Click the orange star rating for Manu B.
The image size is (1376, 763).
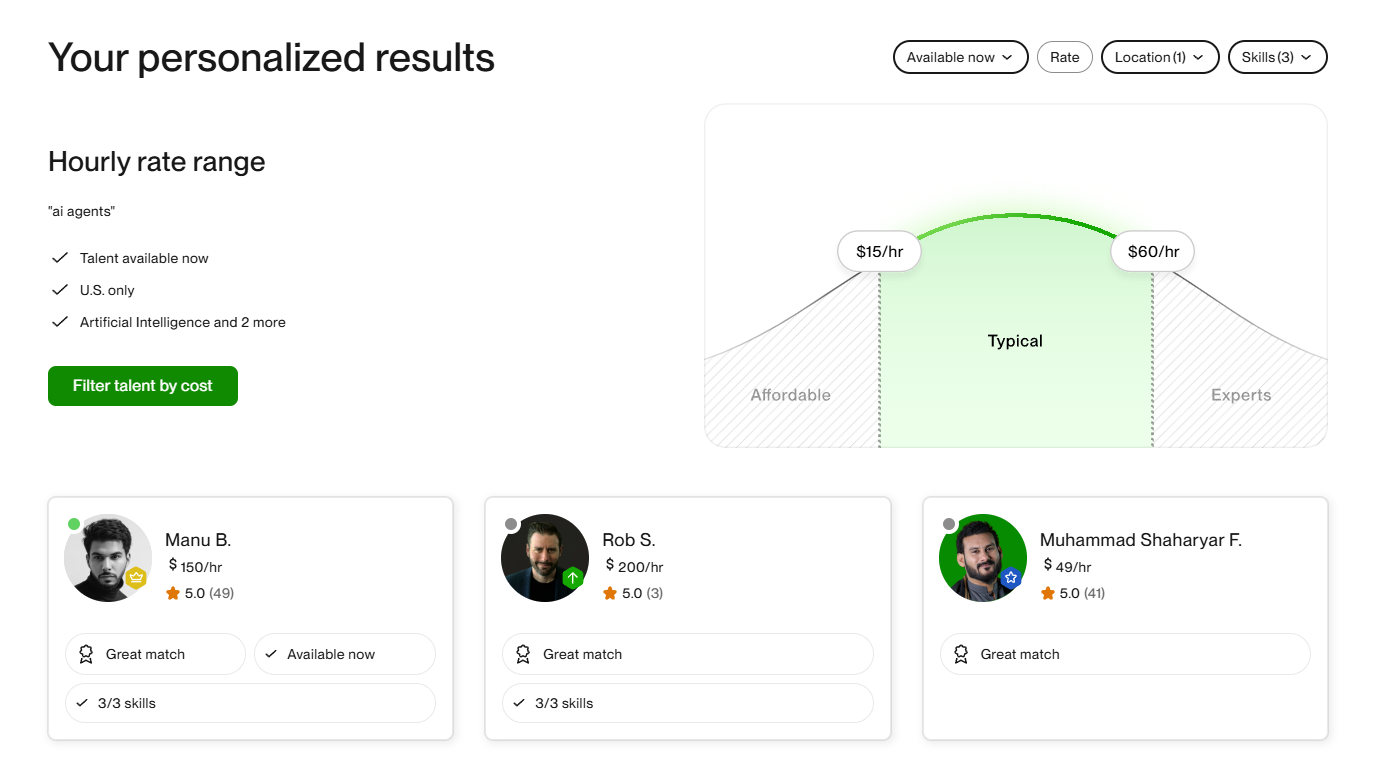173,593
